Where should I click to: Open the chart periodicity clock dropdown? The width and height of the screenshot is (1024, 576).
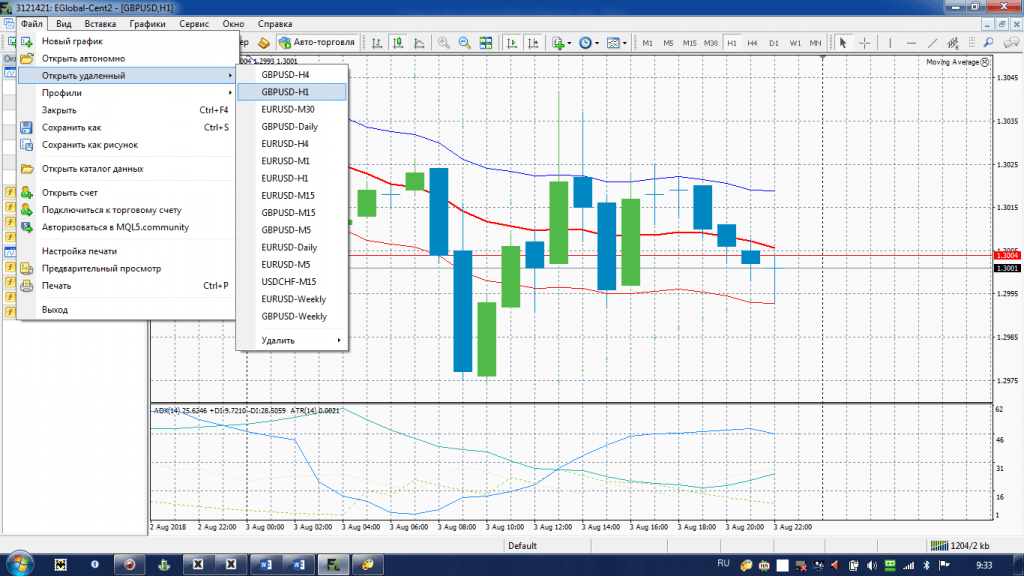(588, 43)
